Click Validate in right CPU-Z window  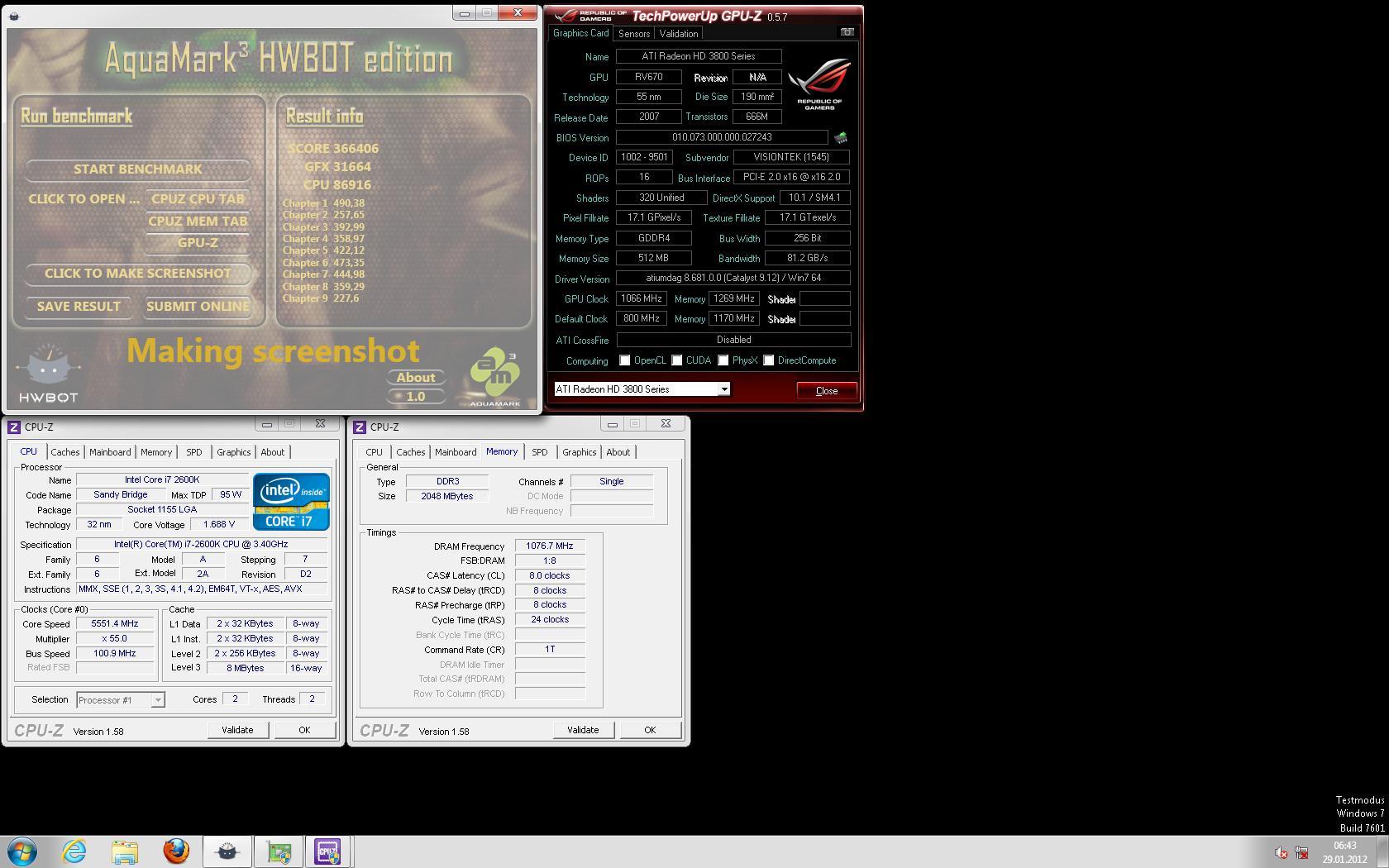[583, 730]
